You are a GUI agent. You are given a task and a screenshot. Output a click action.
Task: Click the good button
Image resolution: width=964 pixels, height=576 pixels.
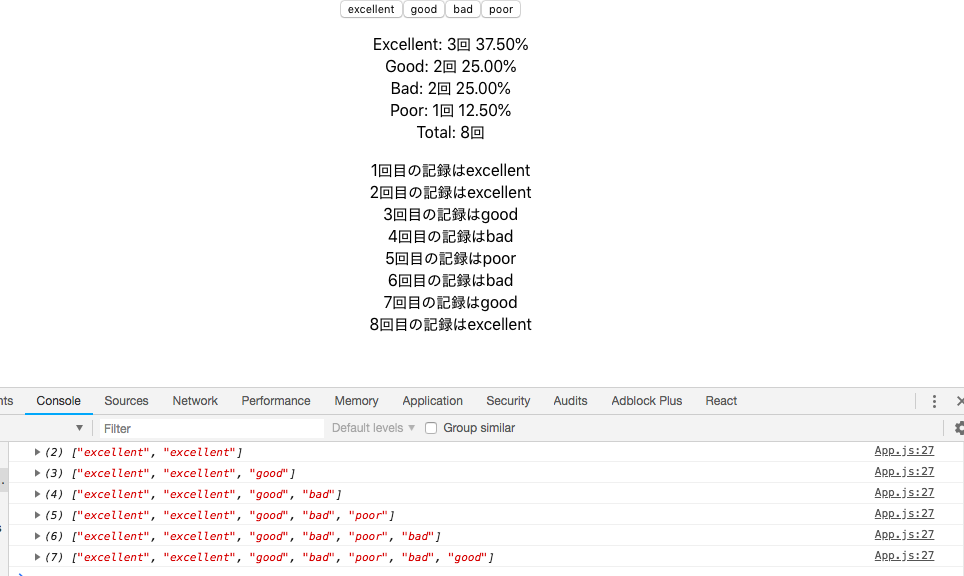pyautogui.click(x=424, y=9)
